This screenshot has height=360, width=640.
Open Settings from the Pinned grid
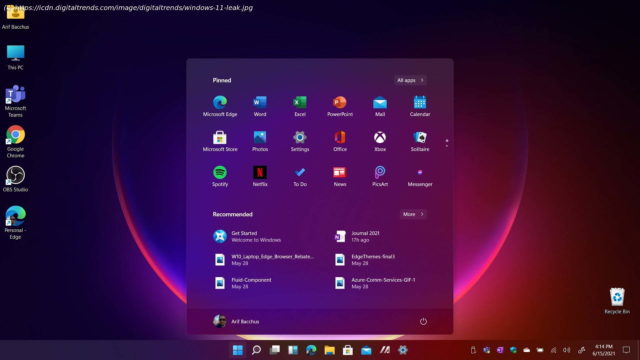[x=300, y=141]
